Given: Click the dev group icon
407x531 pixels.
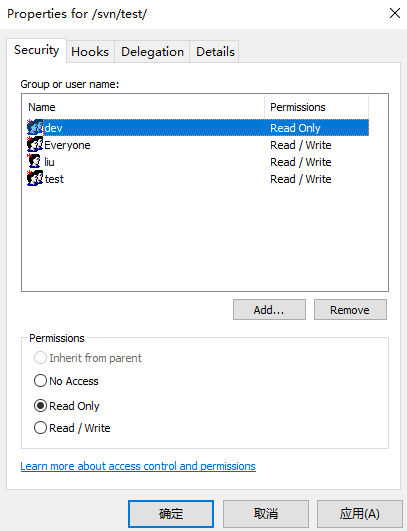Looking at the screenshot, I should point(35,127).
